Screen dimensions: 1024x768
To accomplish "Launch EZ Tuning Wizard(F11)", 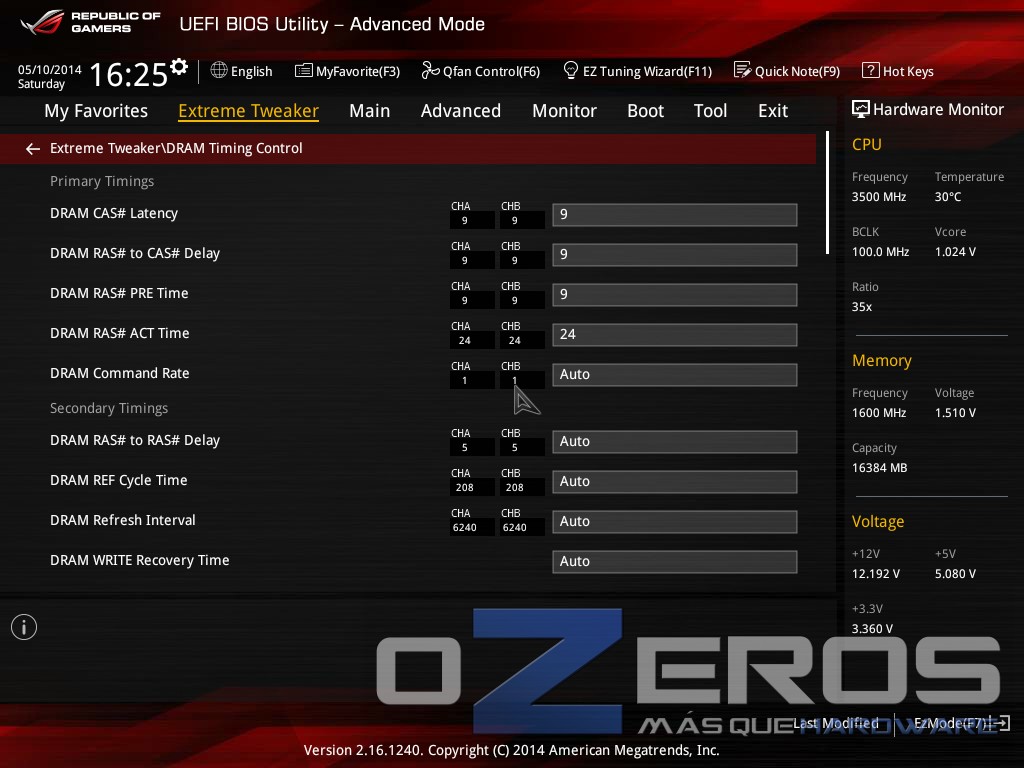I will (x=637, y=71).
